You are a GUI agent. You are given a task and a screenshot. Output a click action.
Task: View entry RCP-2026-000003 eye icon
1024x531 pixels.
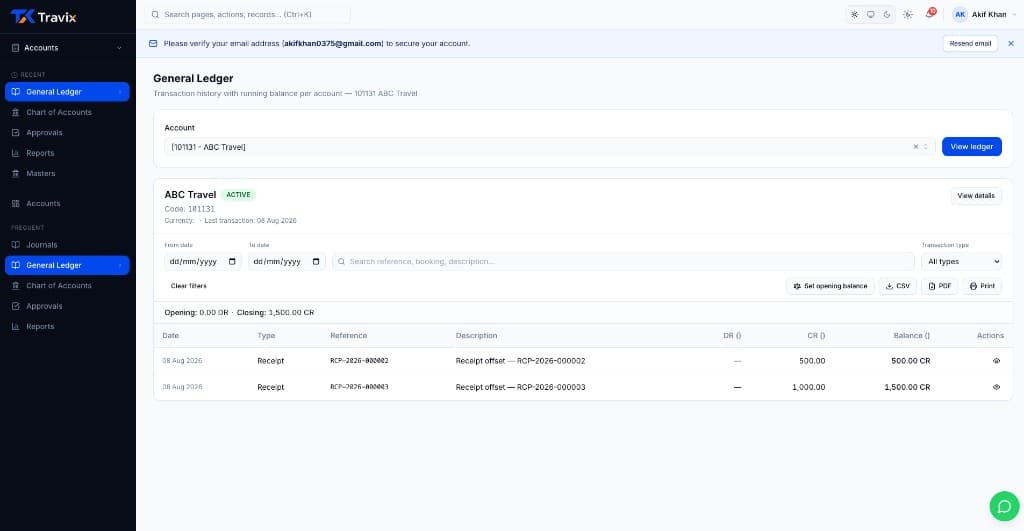point(996,387)
